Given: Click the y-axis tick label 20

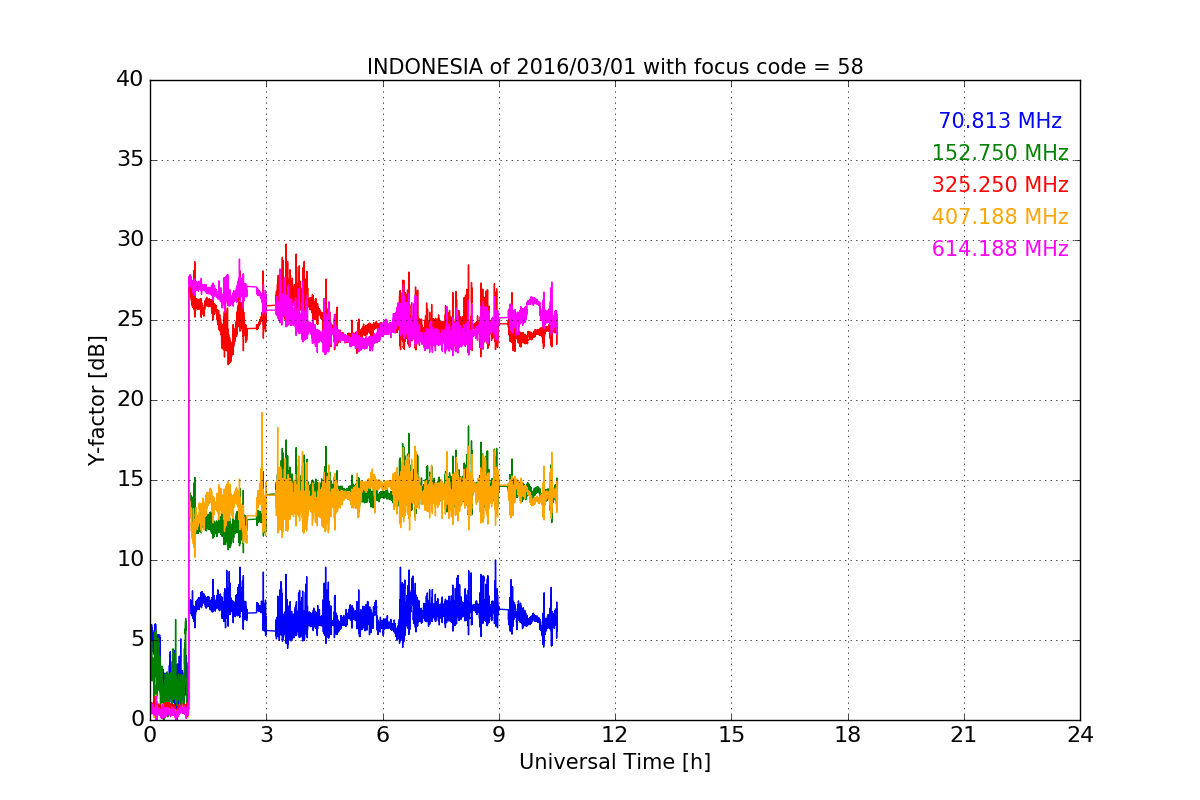Looking at the screenshot, I should pos(130,400).
